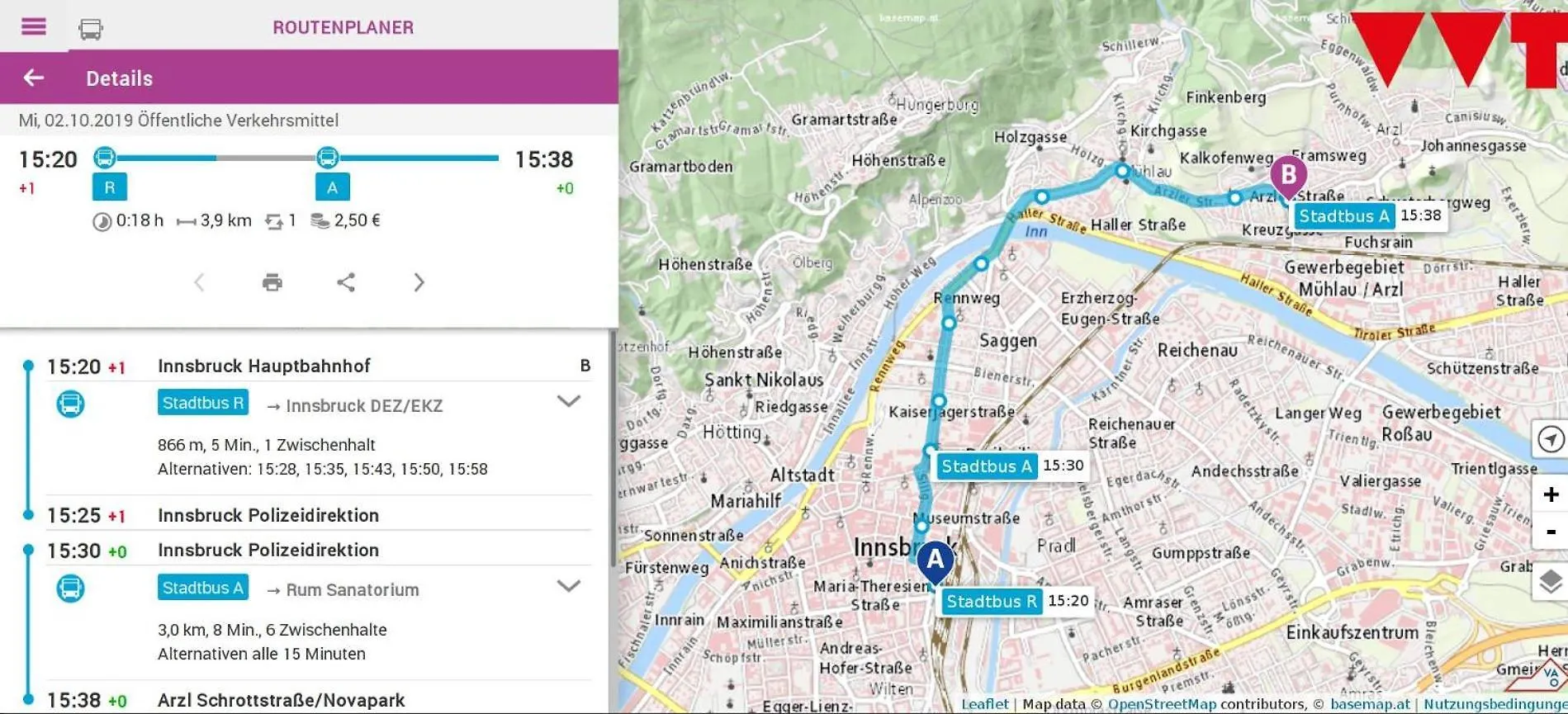Screen dimensions: 1568x714
Task: Click the ROUTENPLANER title
Action: [343, 27]
